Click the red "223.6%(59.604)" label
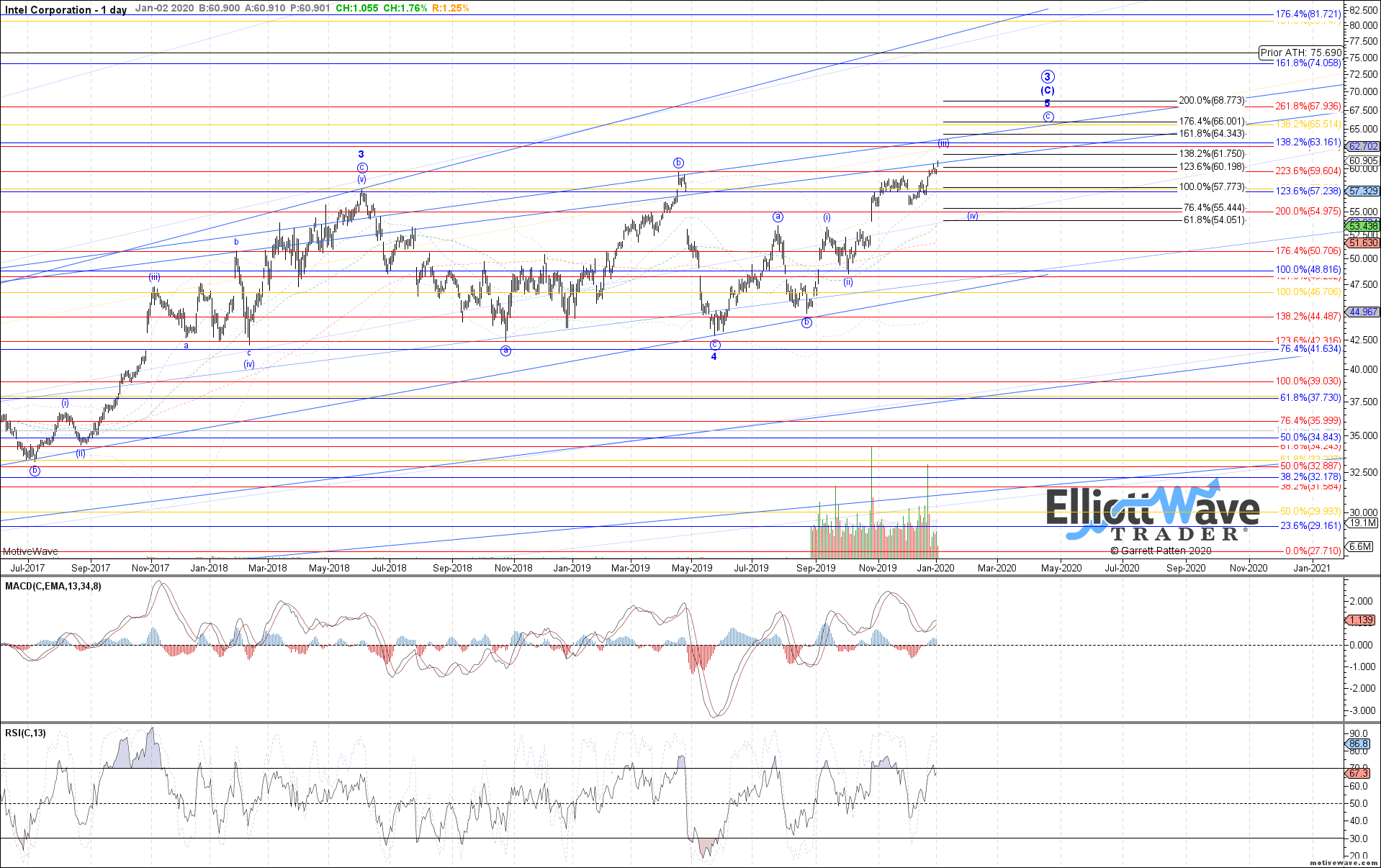The image size is (1381, 868). (1308, 171)
